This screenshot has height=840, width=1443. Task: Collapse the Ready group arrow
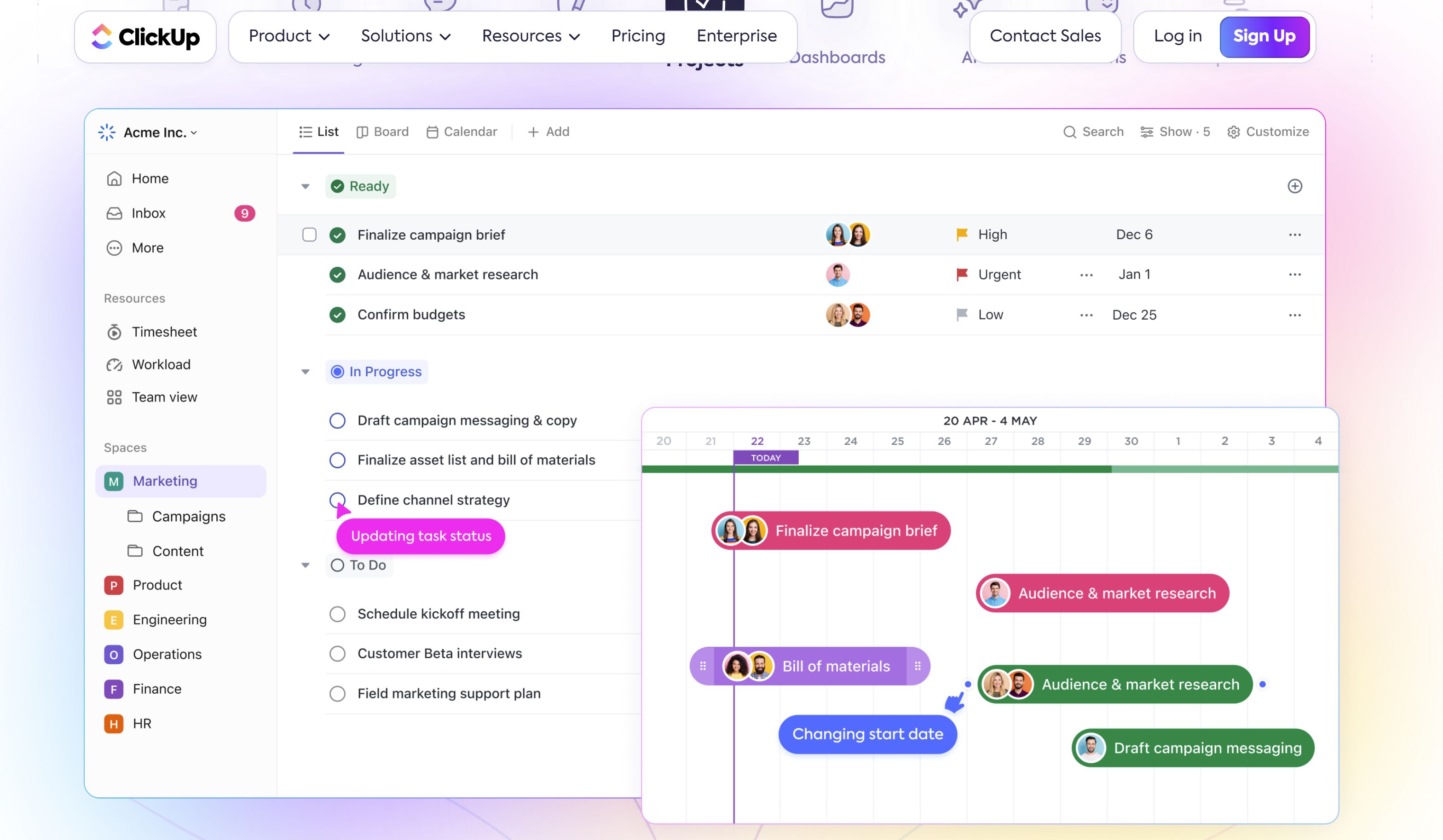(x=305, y=187)
